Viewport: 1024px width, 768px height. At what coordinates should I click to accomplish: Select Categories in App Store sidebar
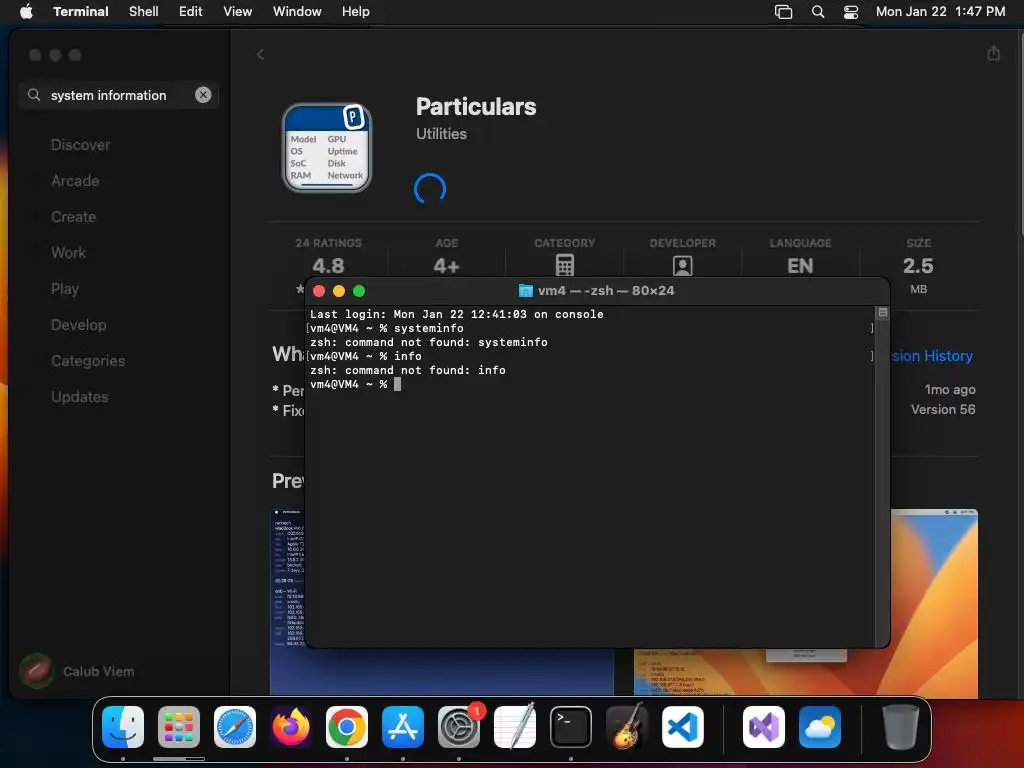click(x=88, y=360)
